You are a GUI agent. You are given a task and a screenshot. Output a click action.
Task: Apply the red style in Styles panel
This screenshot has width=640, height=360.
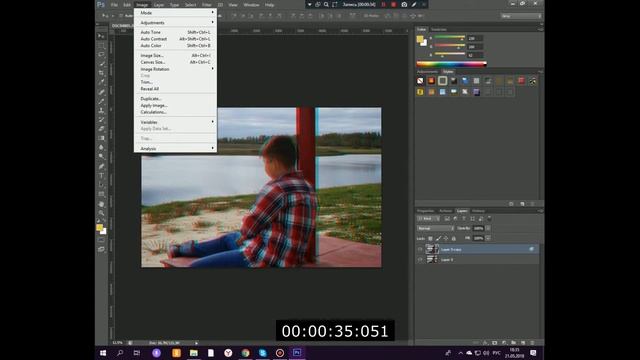pos(522,81)
